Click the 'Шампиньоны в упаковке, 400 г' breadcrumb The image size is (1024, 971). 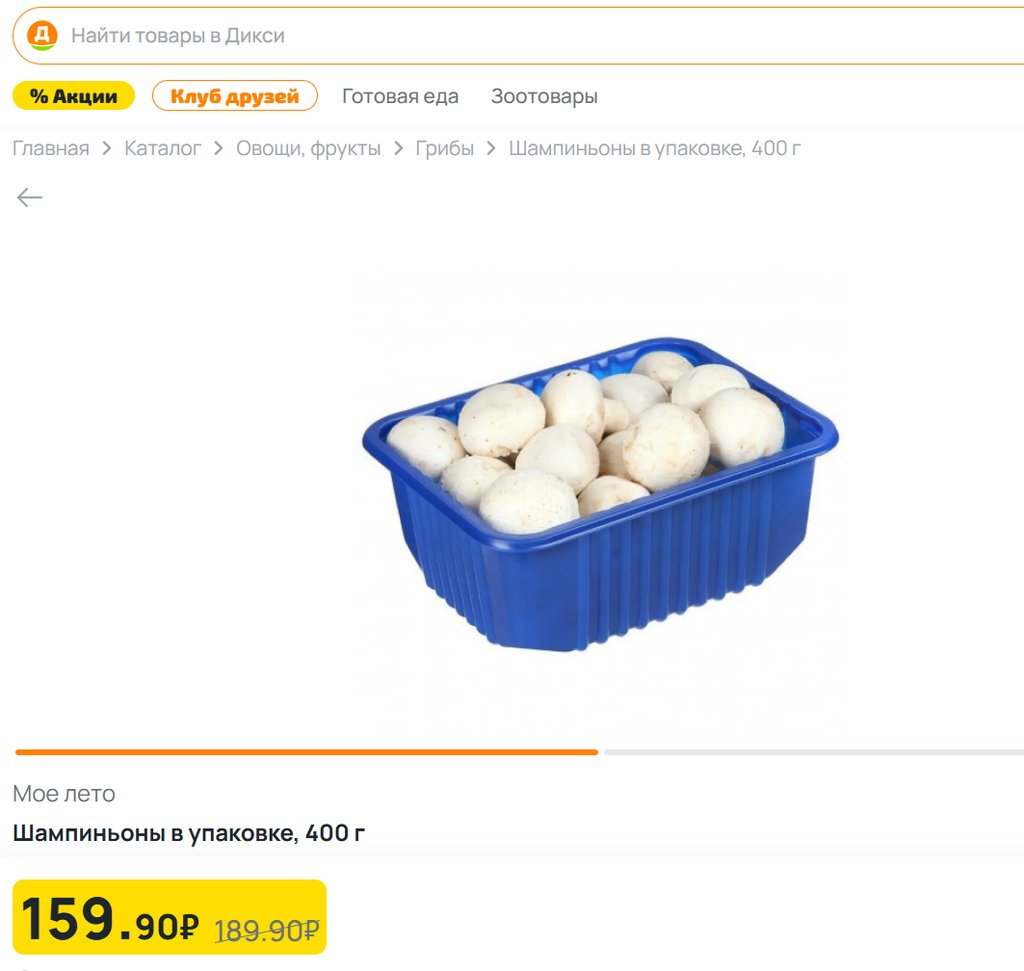point(655,149)
